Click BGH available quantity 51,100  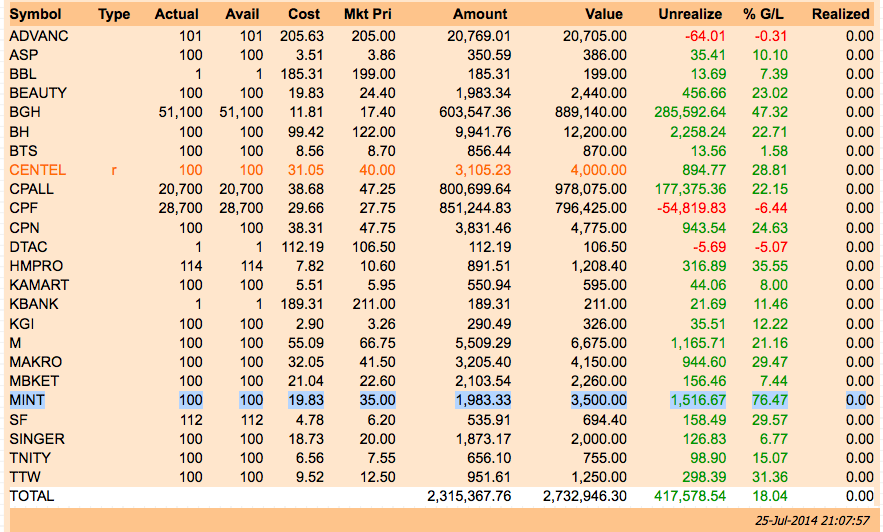(x=241, y=113)
